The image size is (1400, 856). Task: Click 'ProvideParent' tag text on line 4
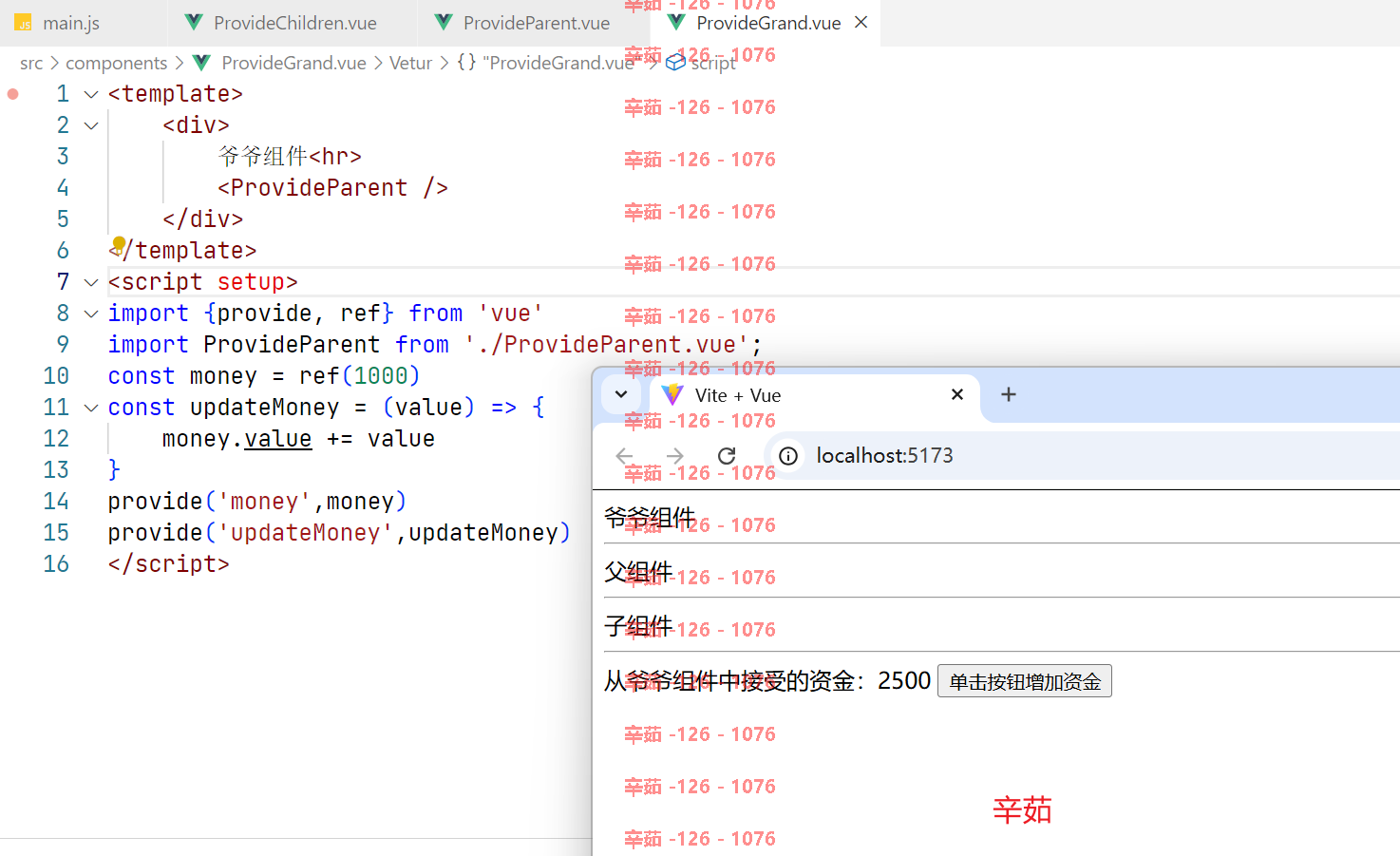pyautogui.click(x=319, y=188)
